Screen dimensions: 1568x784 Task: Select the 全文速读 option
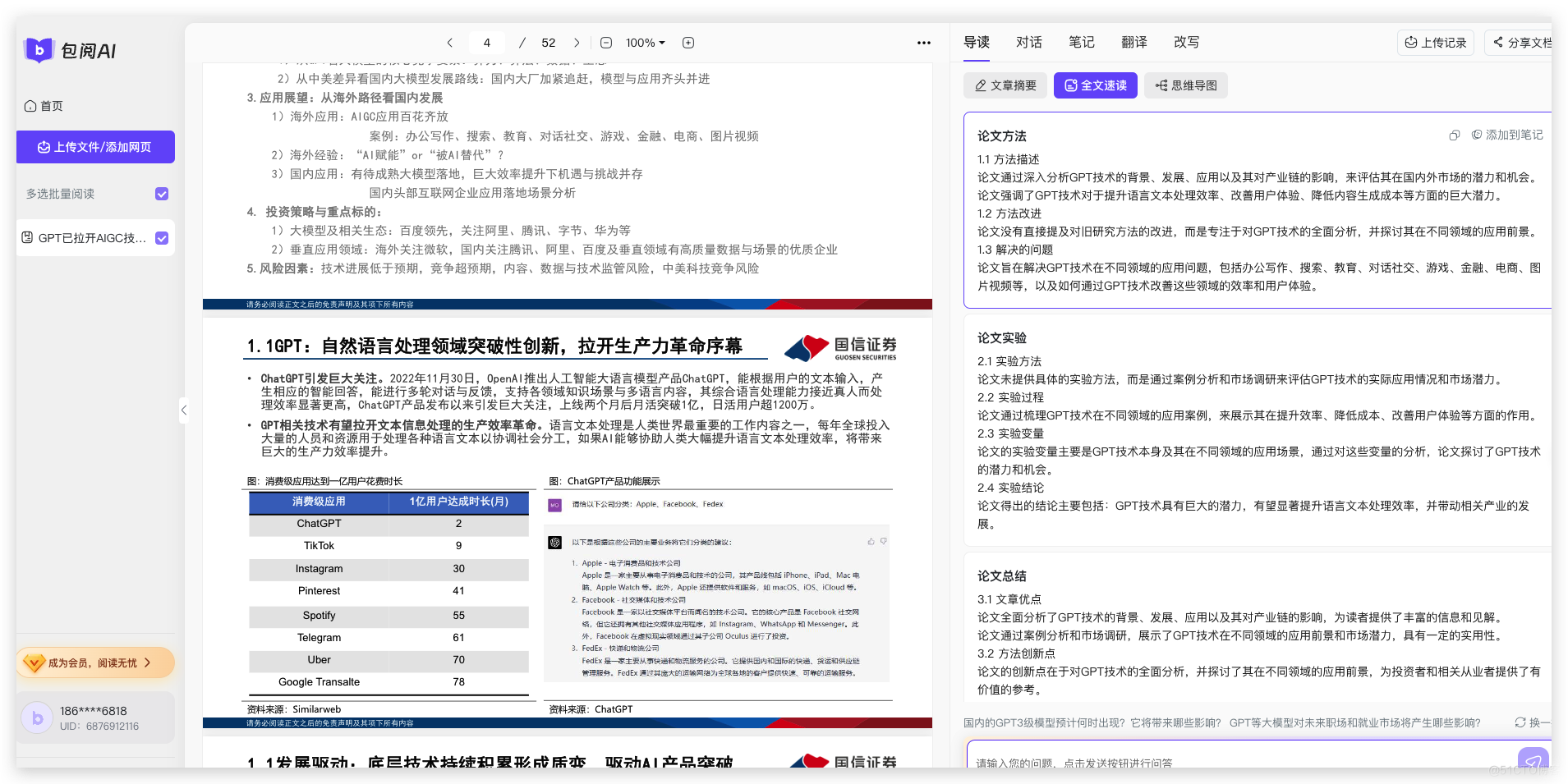pyautogui.click(x=1096, y=85)
